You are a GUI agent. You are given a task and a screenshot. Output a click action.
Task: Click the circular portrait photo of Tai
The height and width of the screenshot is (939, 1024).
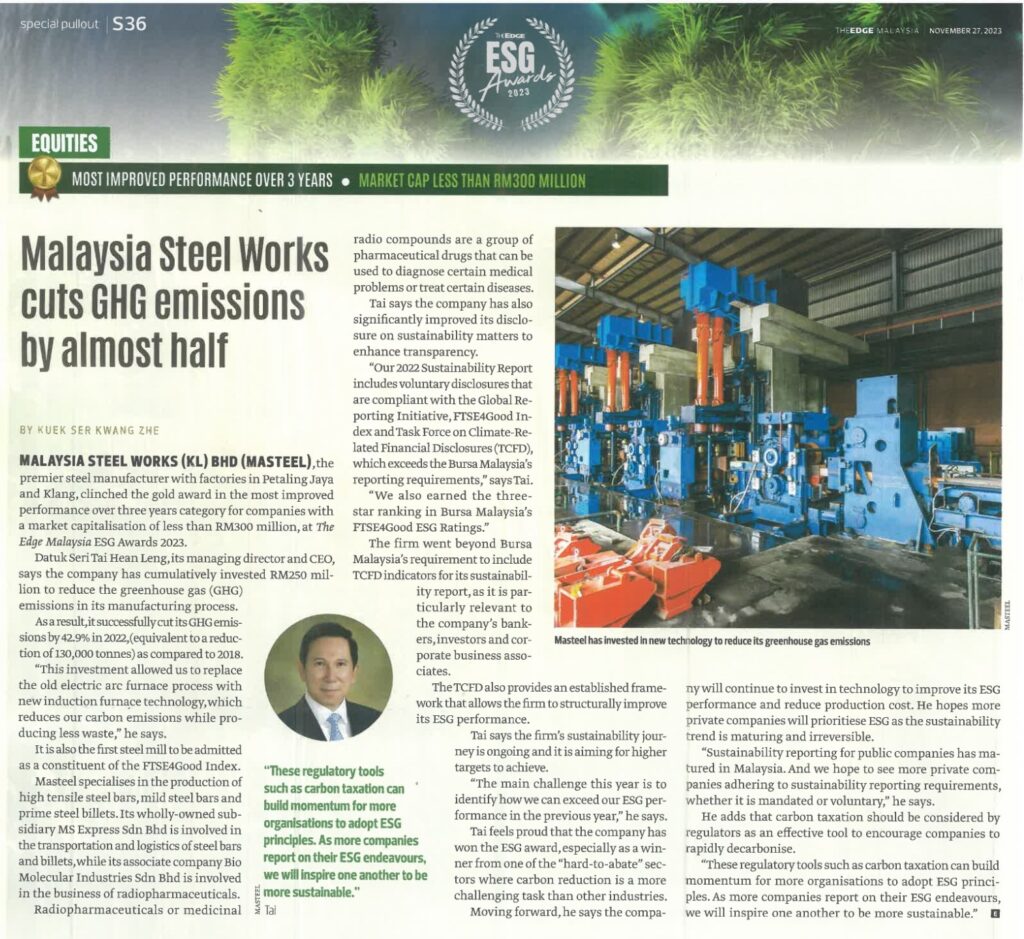coord(328,679)
